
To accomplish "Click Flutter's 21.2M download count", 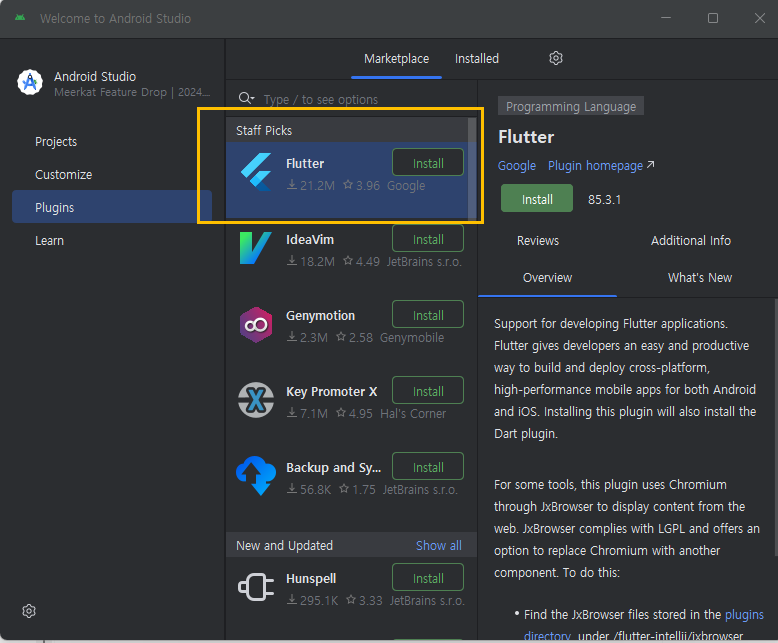I will (x=311, y=186).
